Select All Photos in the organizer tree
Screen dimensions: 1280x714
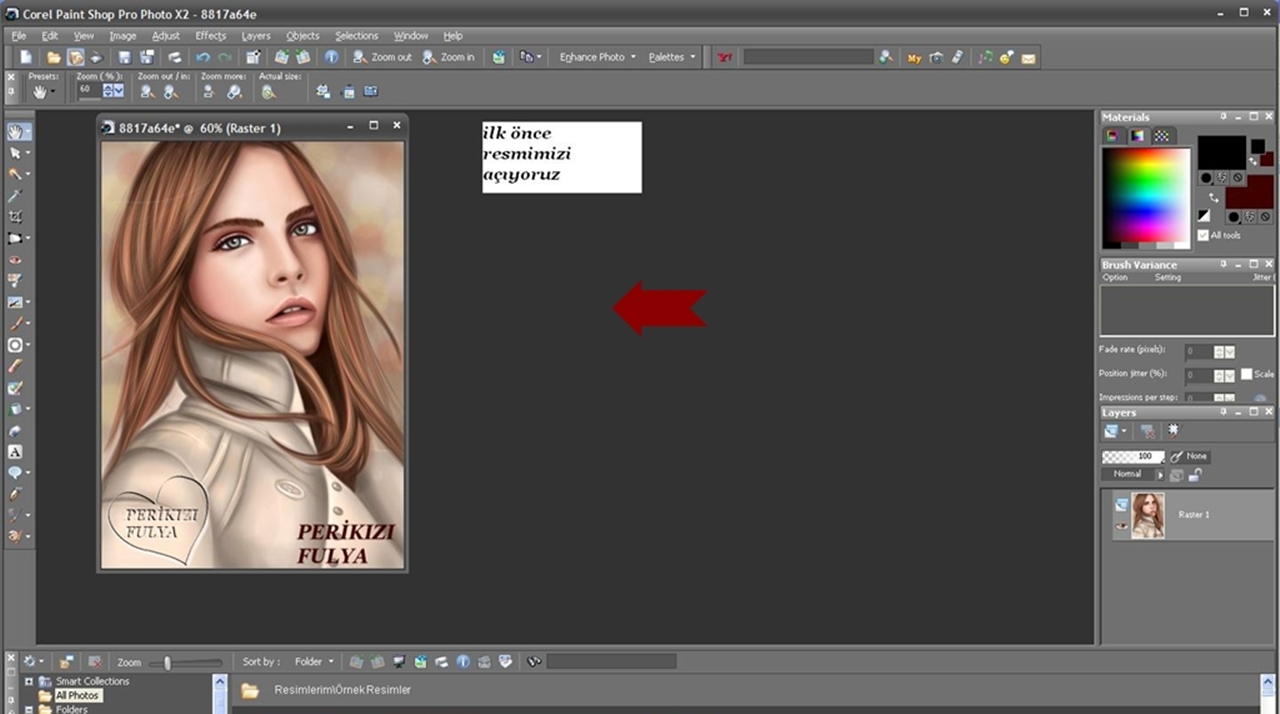coord(77,695)
